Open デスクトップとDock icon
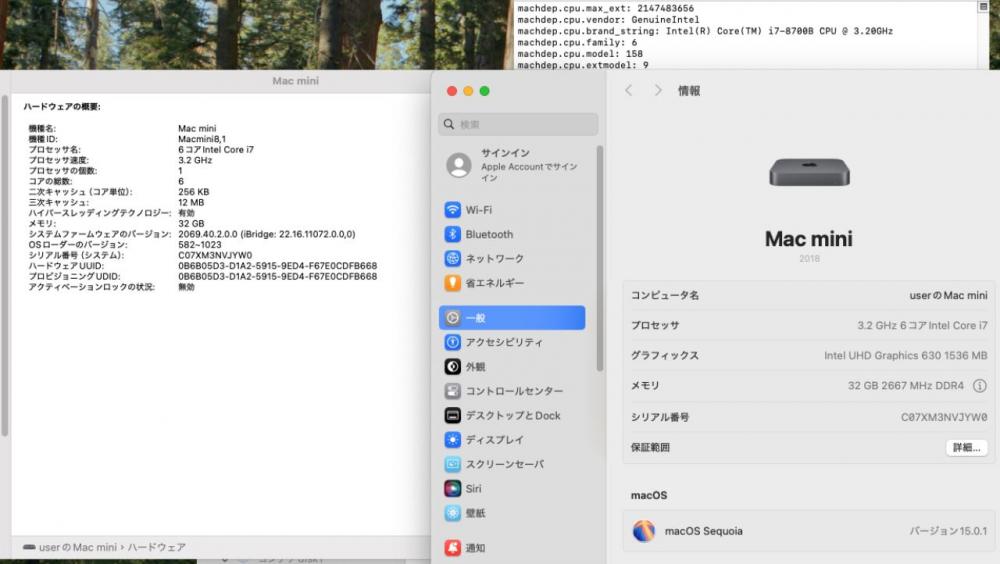Viewport: 1000px width, 564px height. coord(452,415)
